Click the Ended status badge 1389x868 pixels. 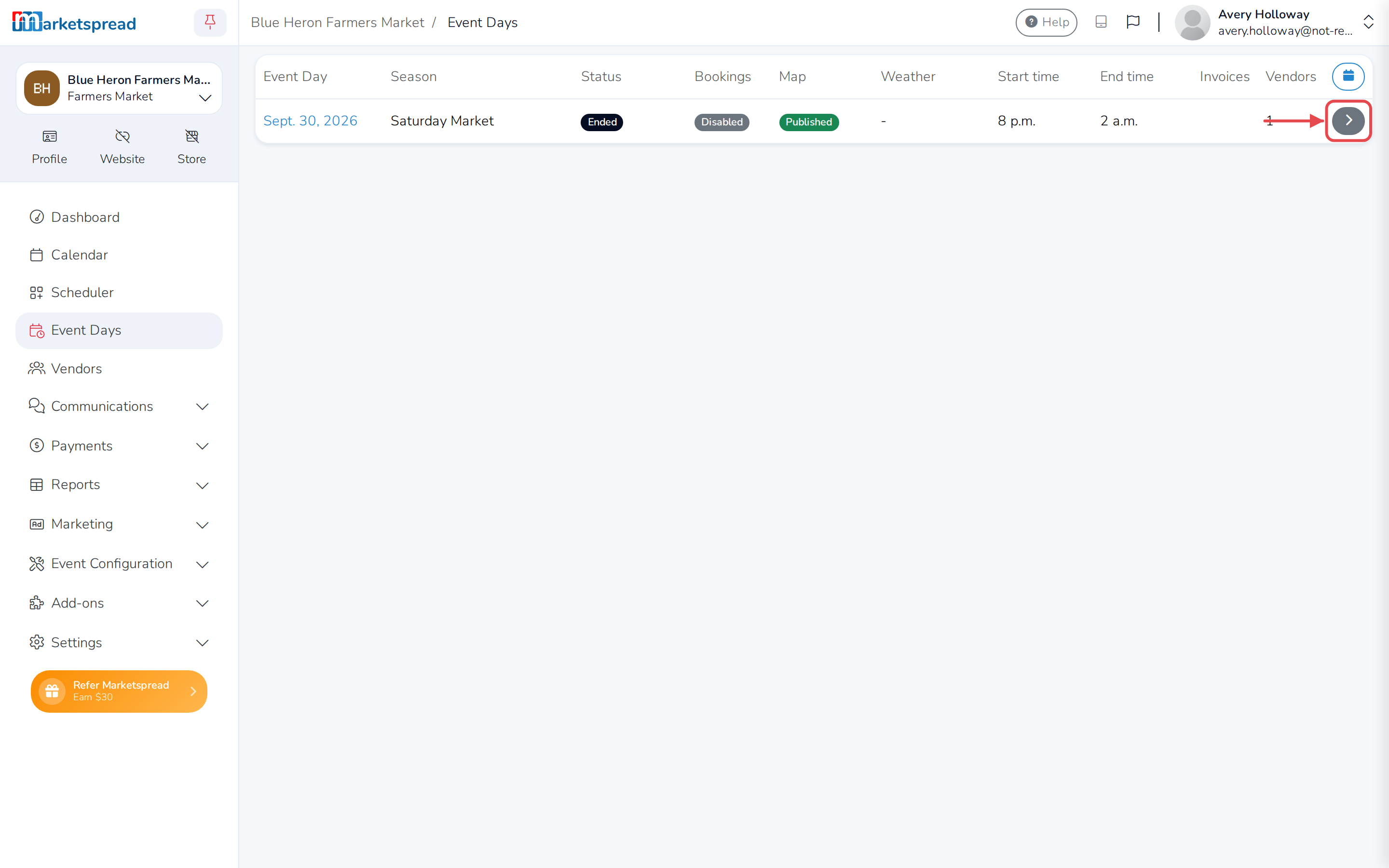(x=601, y=122)
